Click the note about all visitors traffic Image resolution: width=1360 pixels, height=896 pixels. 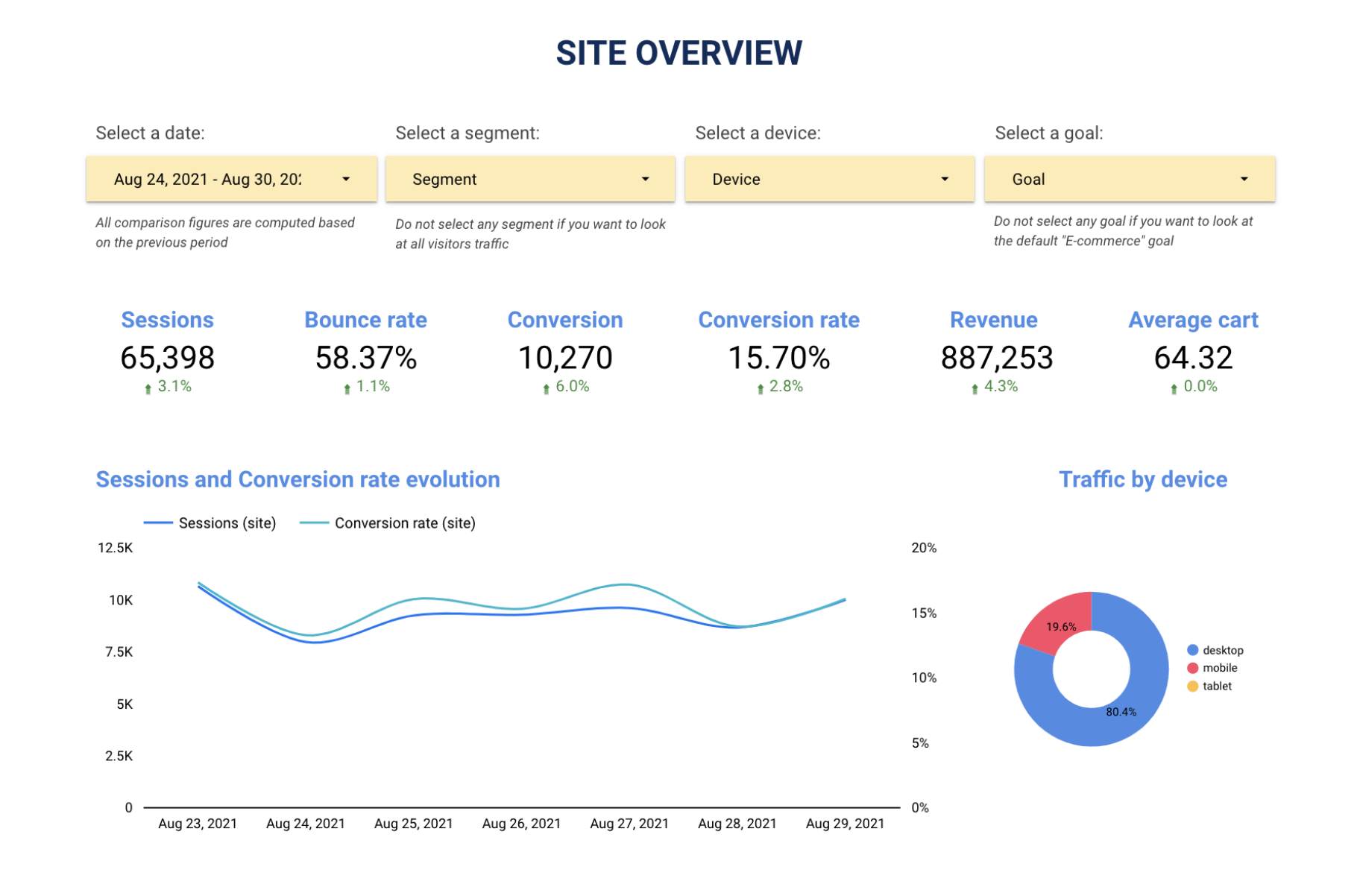[530, 234]
